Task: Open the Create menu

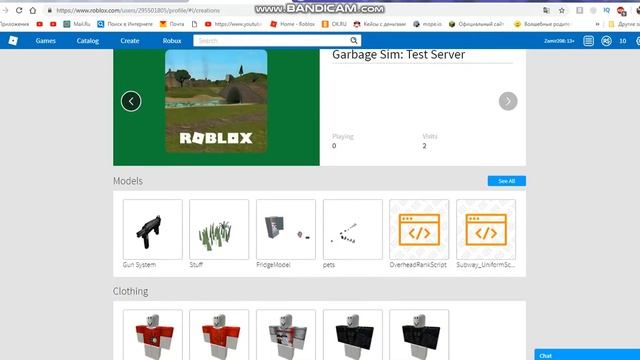Action: [x=130, y=41]
